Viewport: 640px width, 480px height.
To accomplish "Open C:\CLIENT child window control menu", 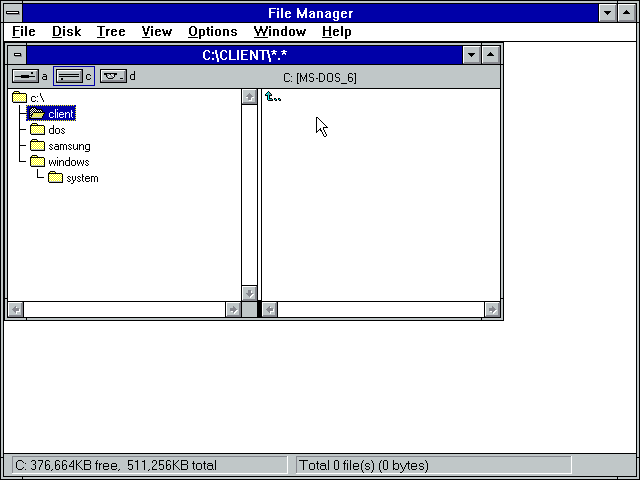I will point(17,55).
